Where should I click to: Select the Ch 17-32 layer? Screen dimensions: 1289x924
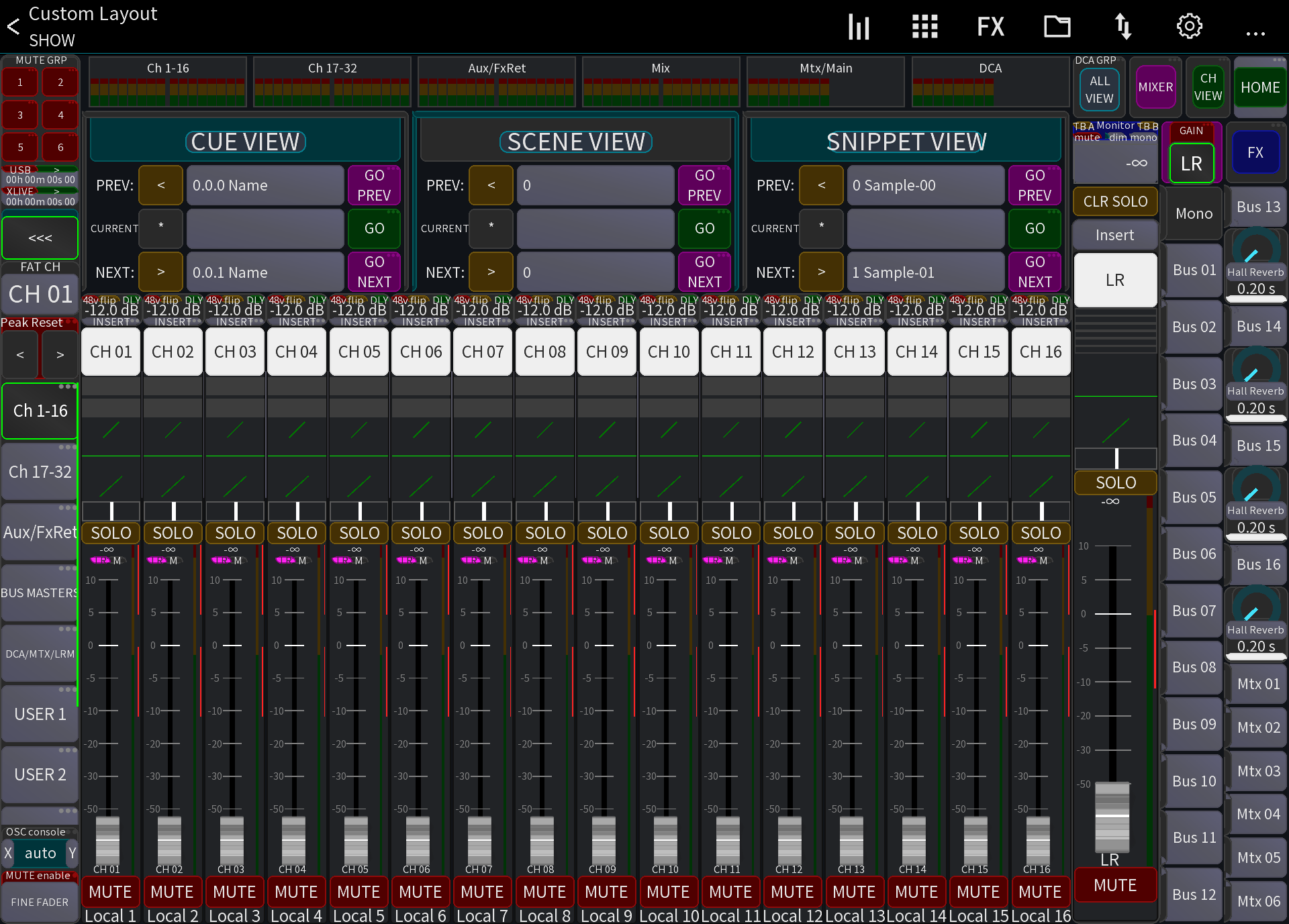40,472
